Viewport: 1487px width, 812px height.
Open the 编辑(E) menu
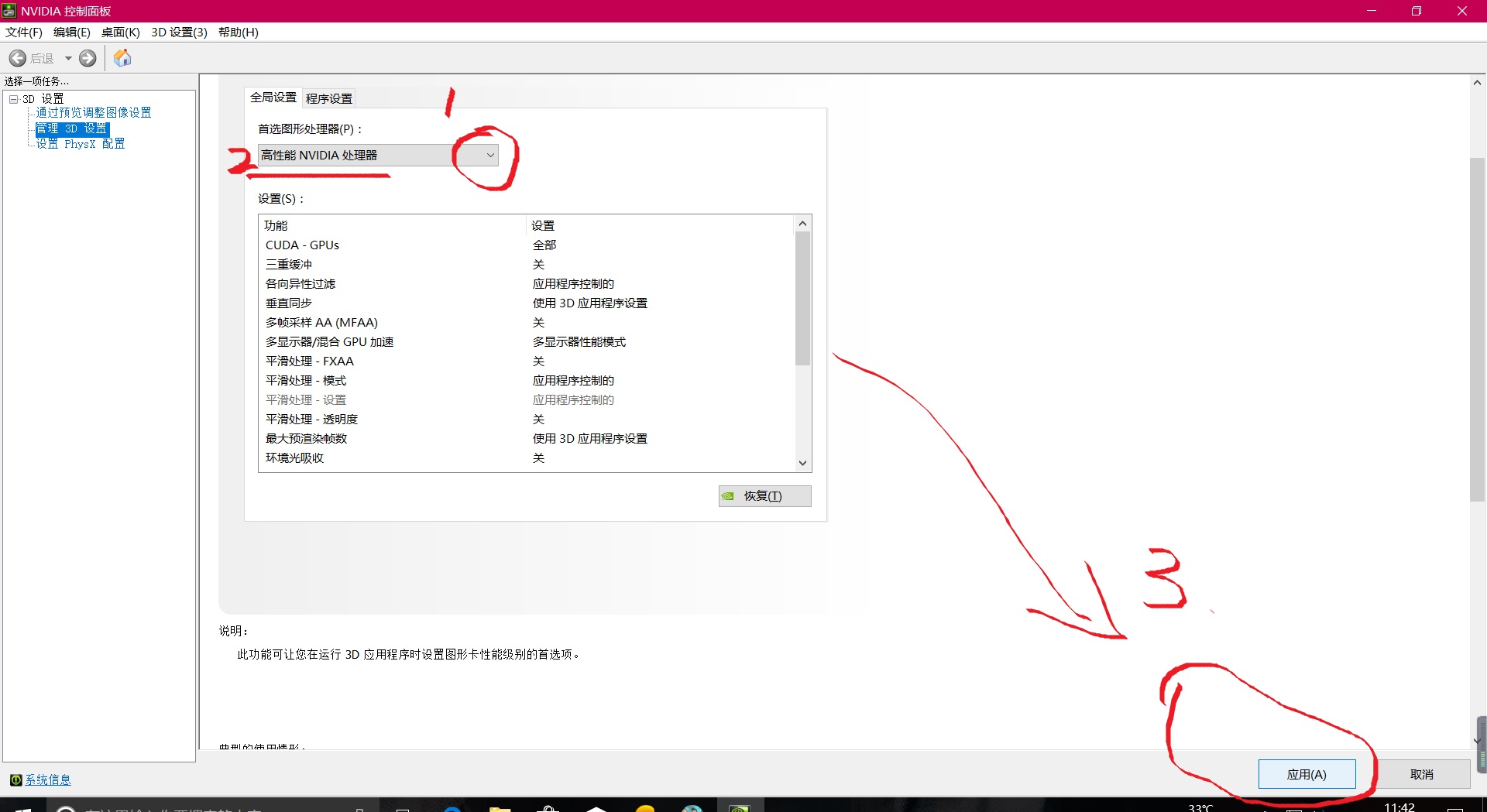(x=72, y=32)
